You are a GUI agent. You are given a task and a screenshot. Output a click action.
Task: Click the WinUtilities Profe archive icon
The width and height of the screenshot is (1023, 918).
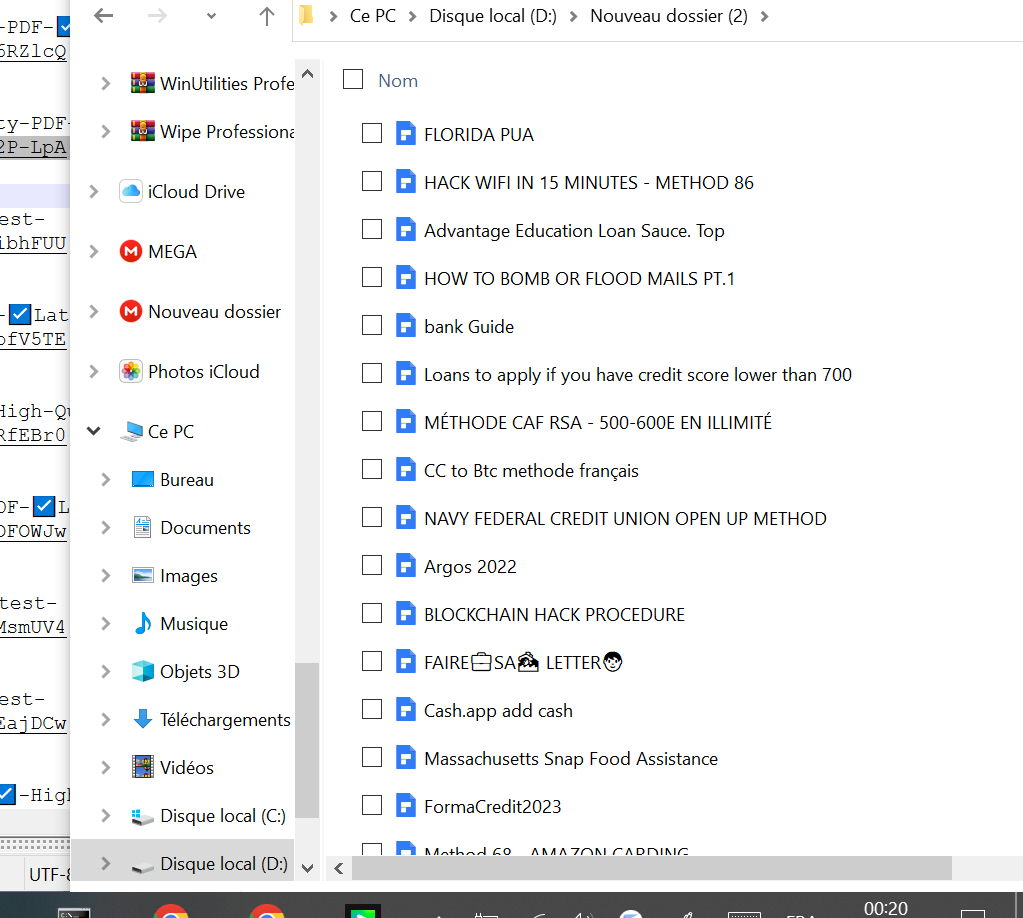click(x=143, y=83)
